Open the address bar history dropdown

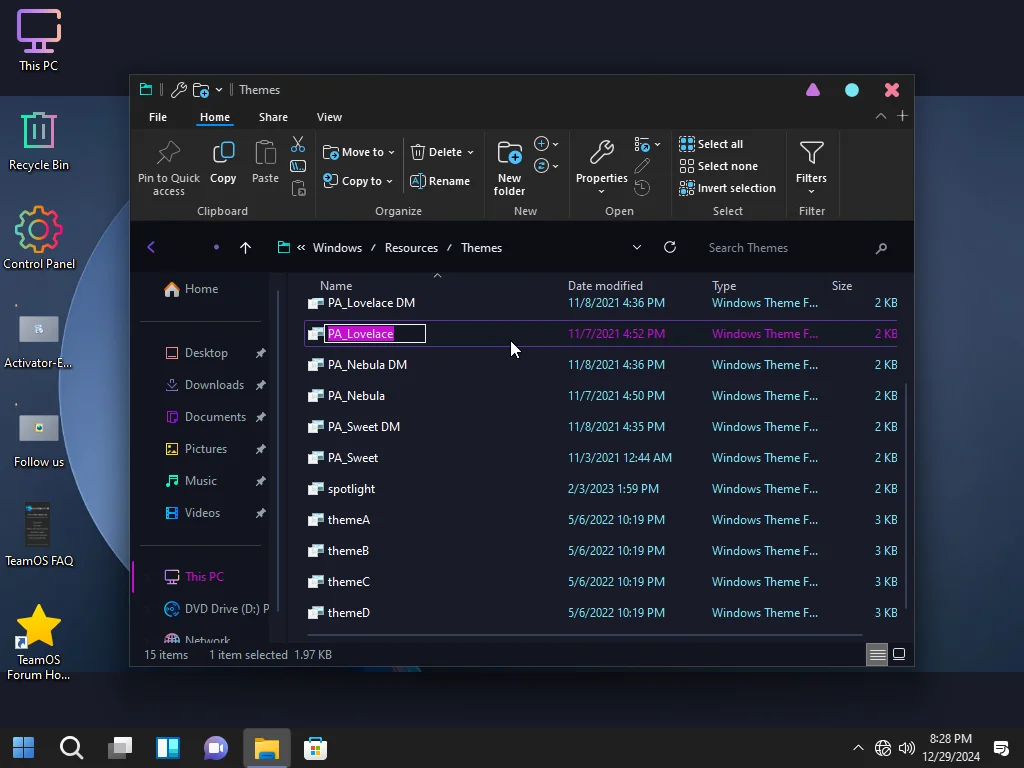637,248
